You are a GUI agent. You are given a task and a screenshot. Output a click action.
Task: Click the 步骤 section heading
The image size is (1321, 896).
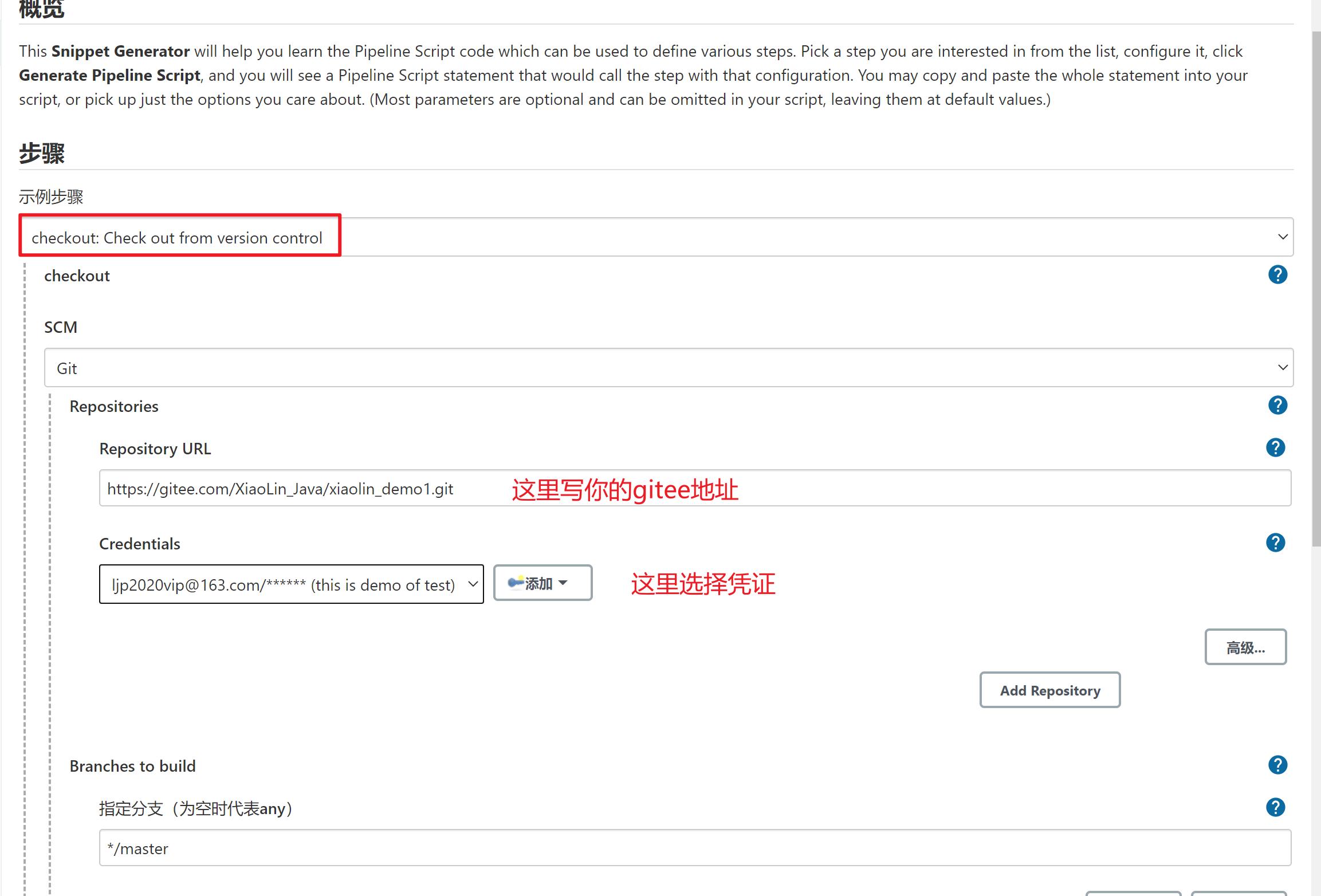tap(42, 154)
